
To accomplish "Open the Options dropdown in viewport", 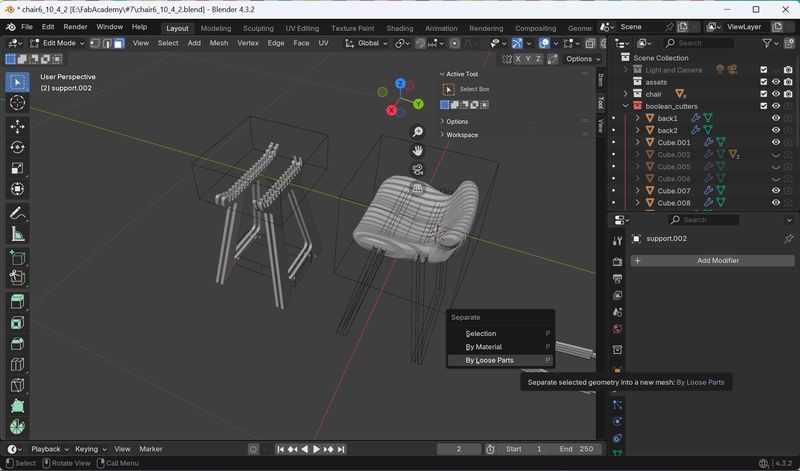I will (x=583, y=59).
